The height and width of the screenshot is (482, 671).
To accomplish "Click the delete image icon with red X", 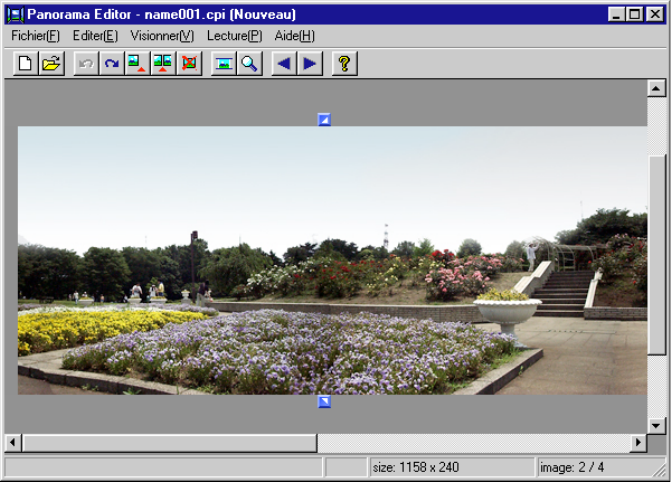I will [x=188, y=64].
